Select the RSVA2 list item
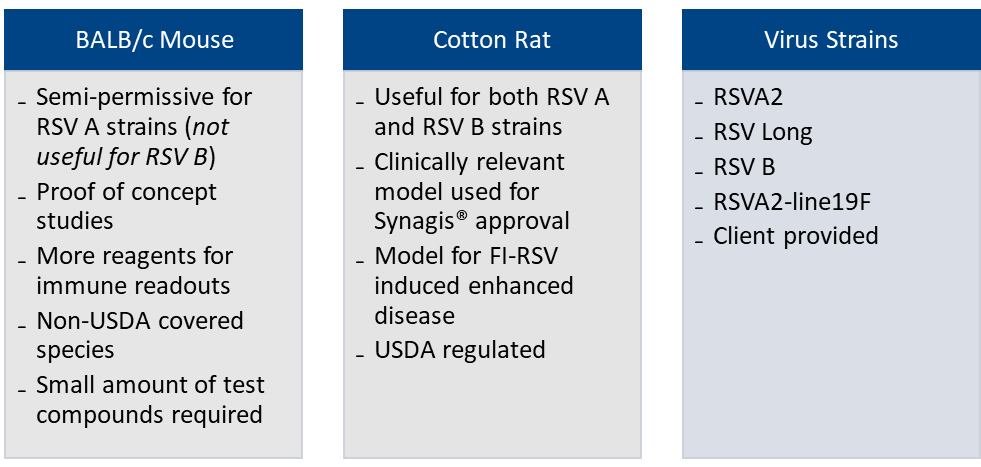 (x=748, y=97)
